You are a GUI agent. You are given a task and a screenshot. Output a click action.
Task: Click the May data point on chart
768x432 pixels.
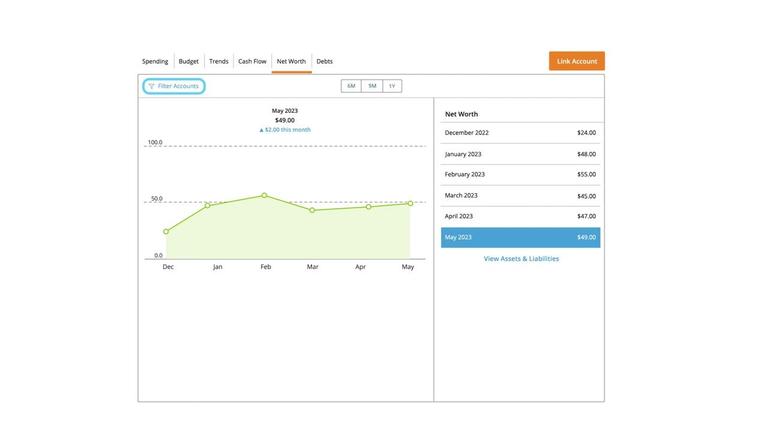pos(410,203)
